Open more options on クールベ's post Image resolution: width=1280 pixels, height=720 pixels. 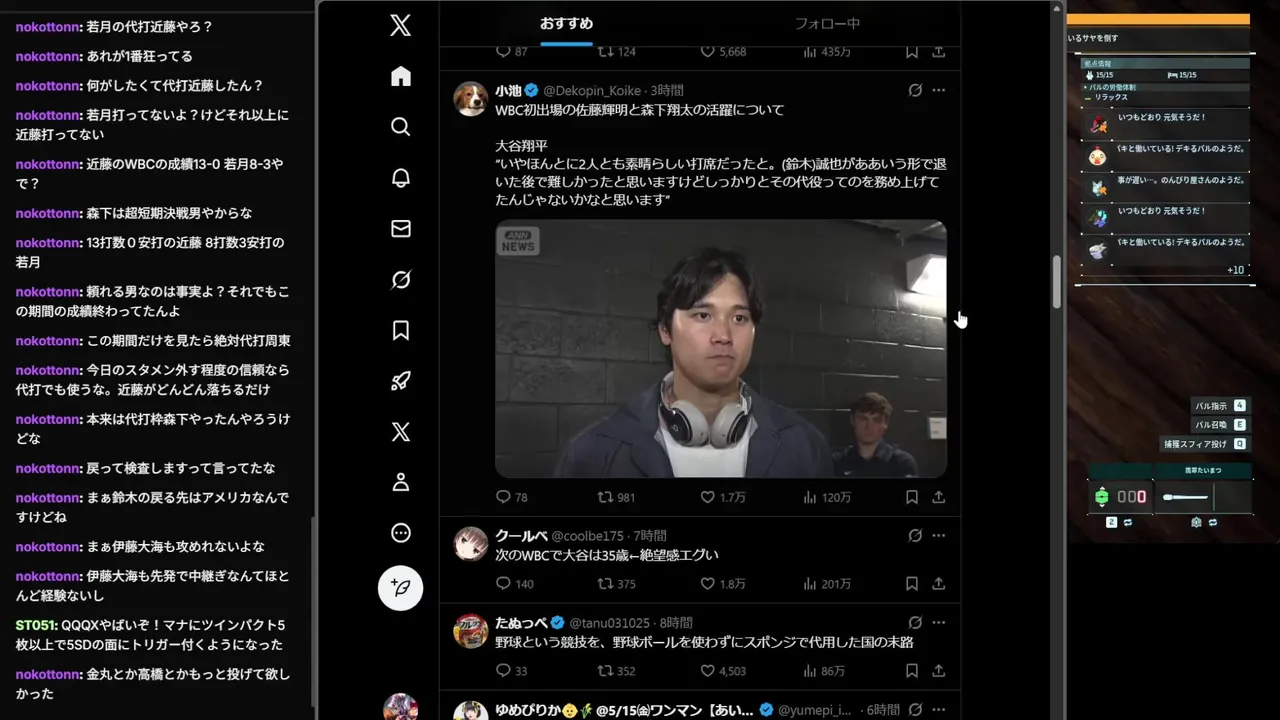[x=938, y=536]
